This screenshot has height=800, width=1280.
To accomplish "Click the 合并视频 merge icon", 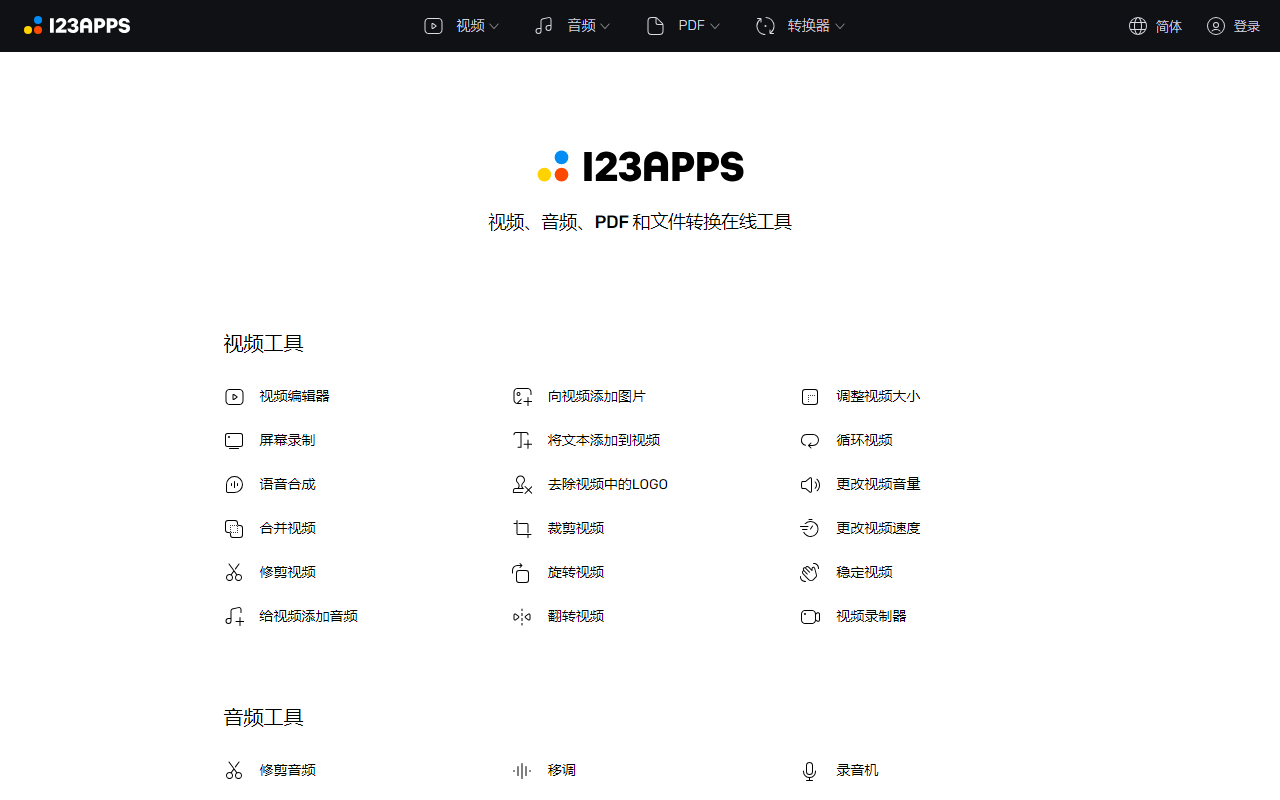I will coord(234,529).
